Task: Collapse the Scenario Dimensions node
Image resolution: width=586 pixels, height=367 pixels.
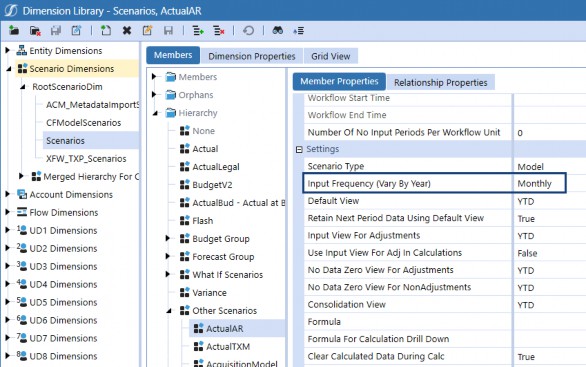Action: (9, 69)
